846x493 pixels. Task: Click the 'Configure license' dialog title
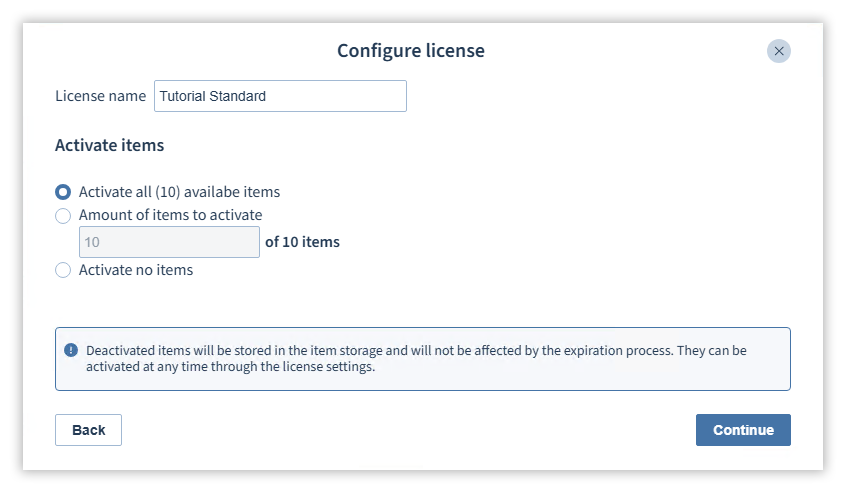[411, 51]
